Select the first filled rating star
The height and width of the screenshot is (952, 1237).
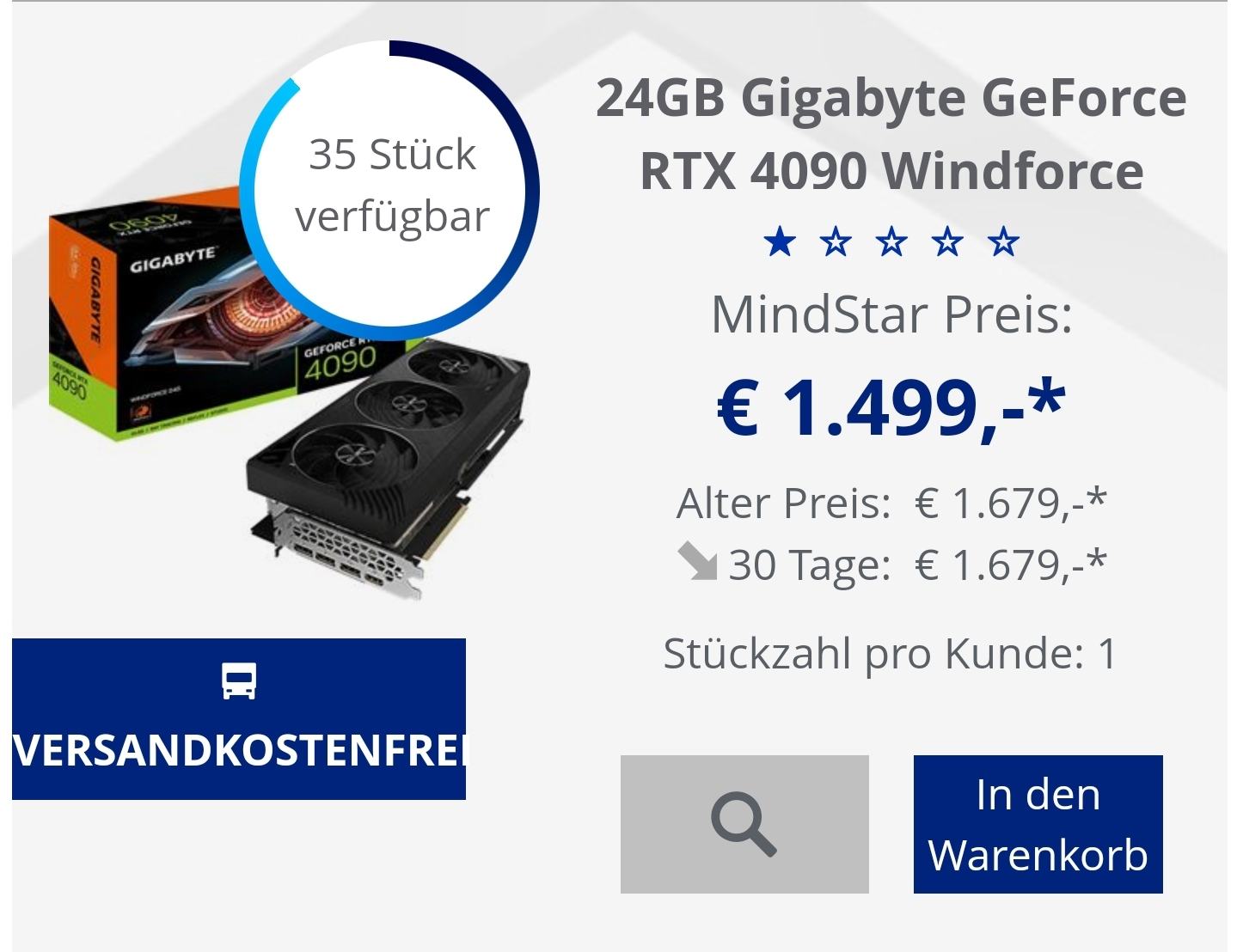(x=780, y=242)
